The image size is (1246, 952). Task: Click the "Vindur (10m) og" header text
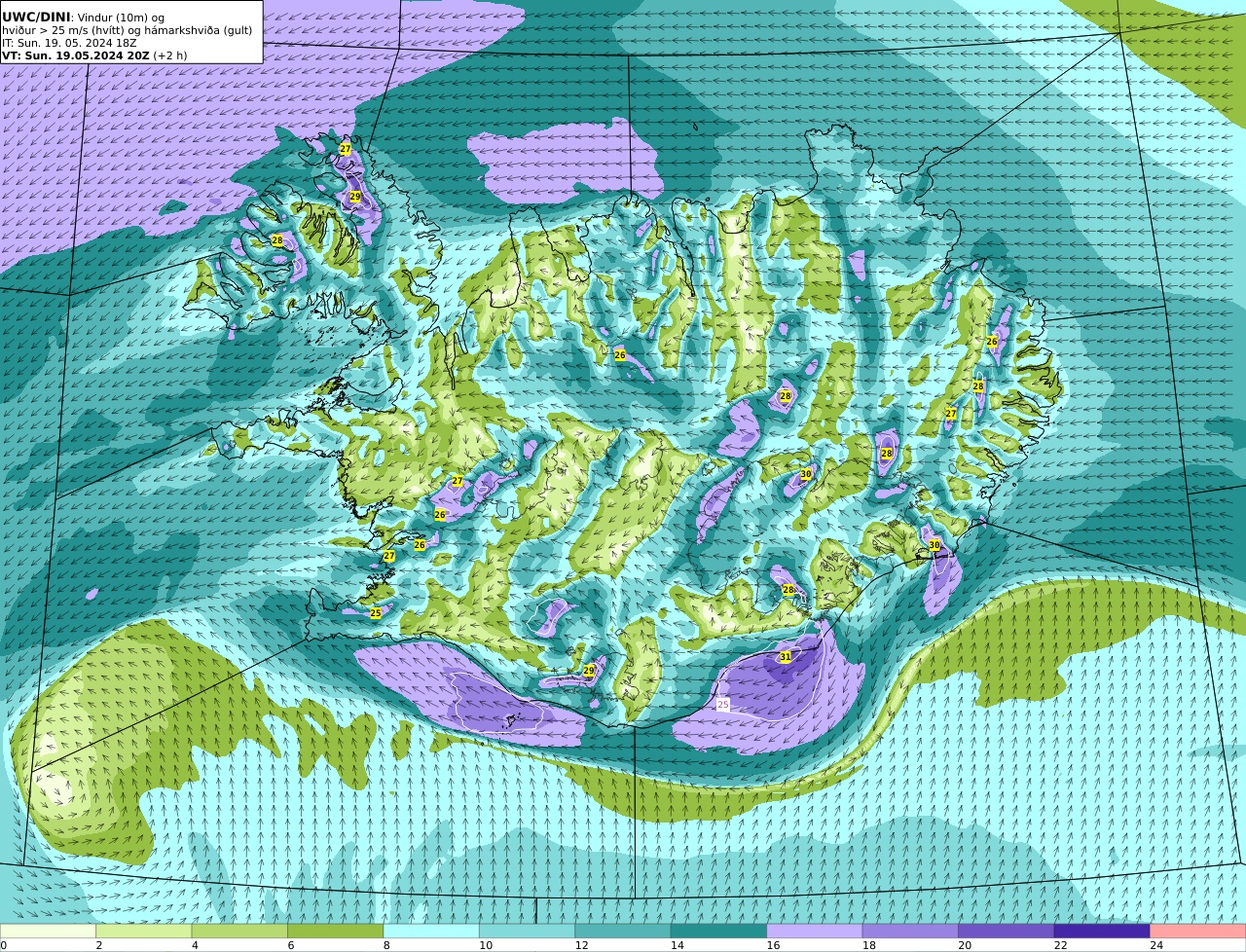click(120, 18)
